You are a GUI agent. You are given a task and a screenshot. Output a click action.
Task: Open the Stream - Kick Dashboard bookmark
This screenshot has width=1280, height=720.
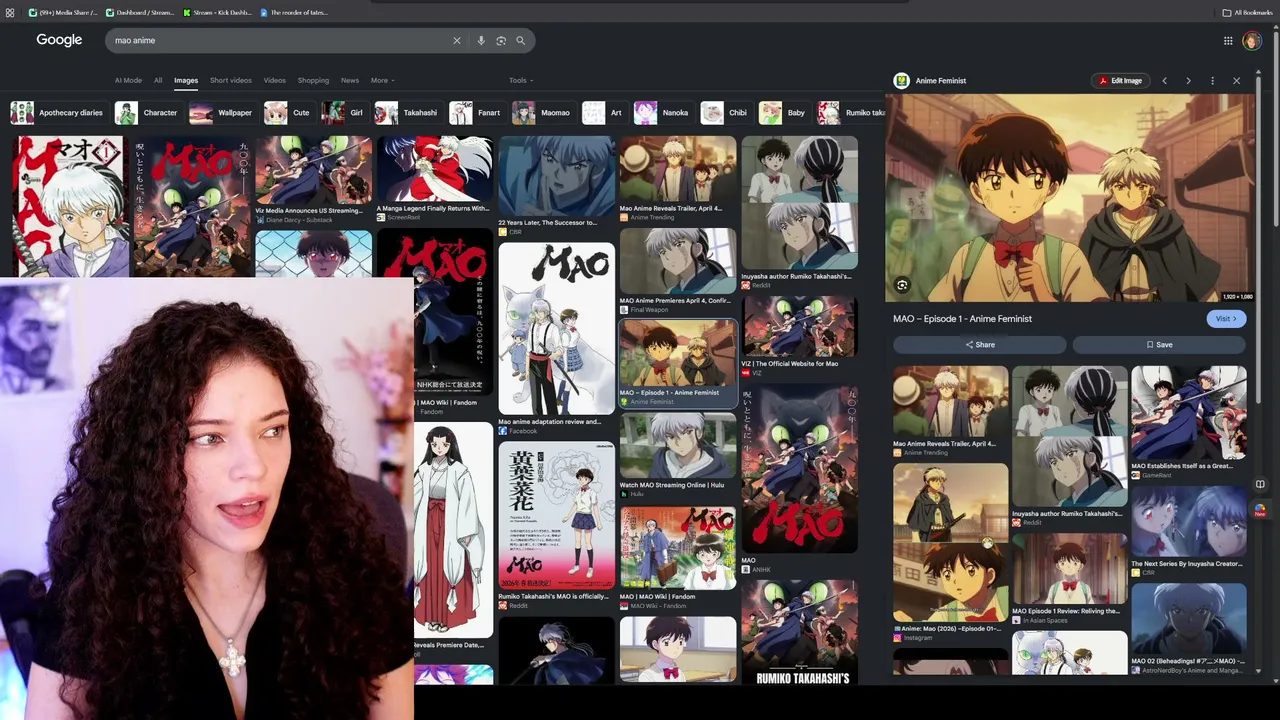pos(217,13)
